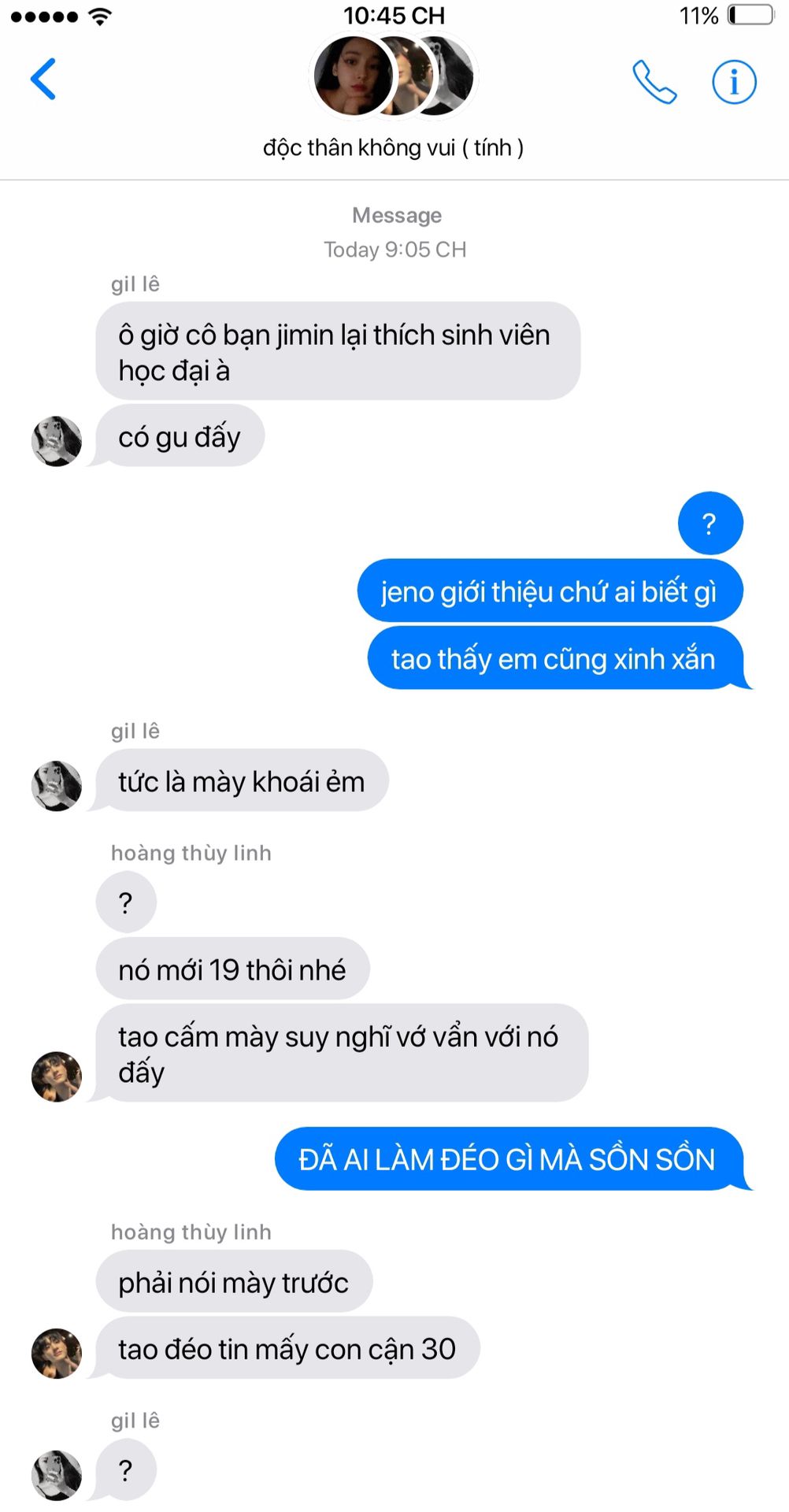Tap gil lê avatar beside last question mark
The width and height of the screenshot is (789, 1512).
57,1475
